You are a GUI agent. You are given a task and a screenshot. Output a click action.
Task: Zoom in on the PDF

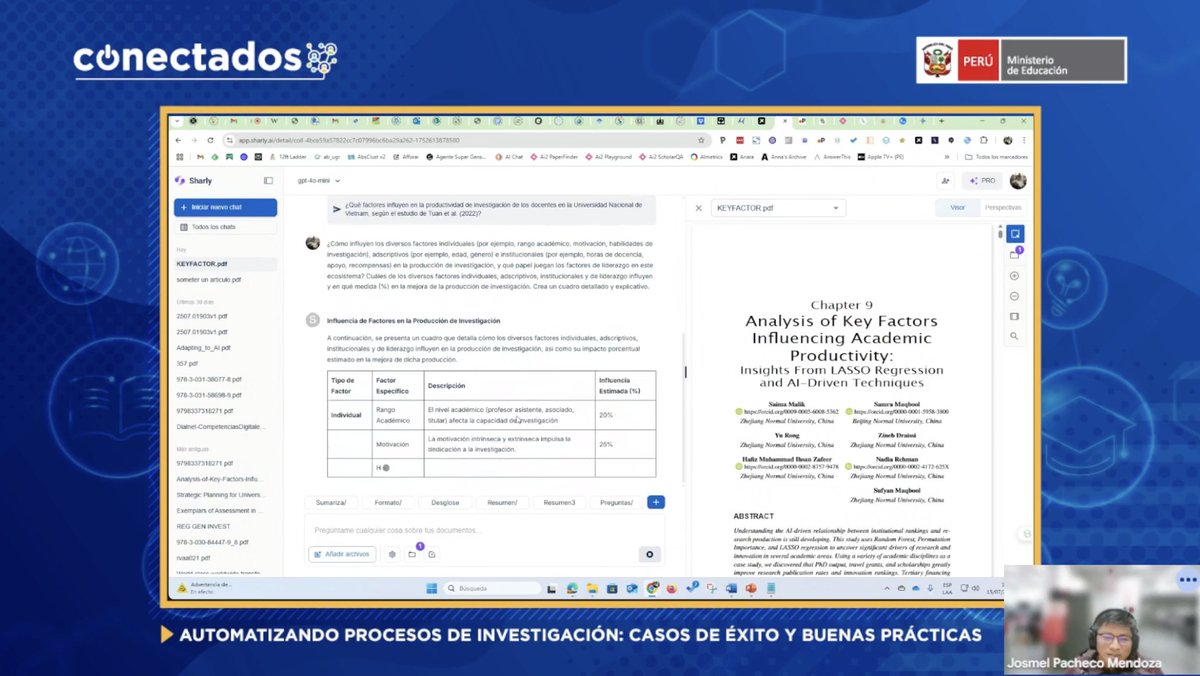1015,276
